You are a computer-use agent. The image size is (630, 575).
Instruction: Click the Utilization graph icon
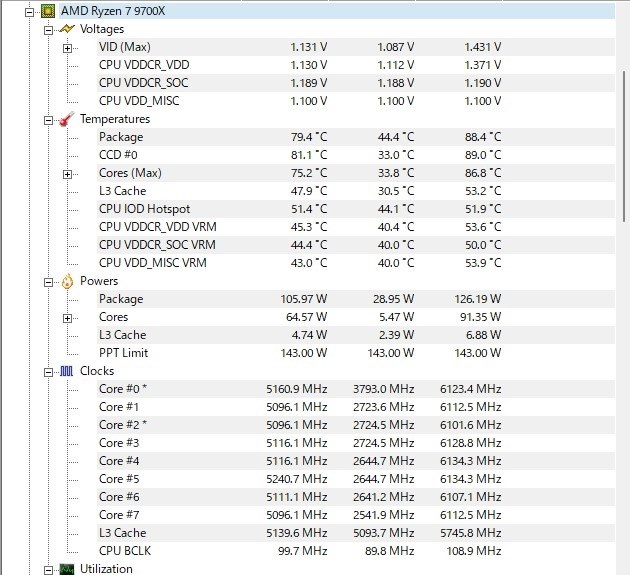[67, 569]
